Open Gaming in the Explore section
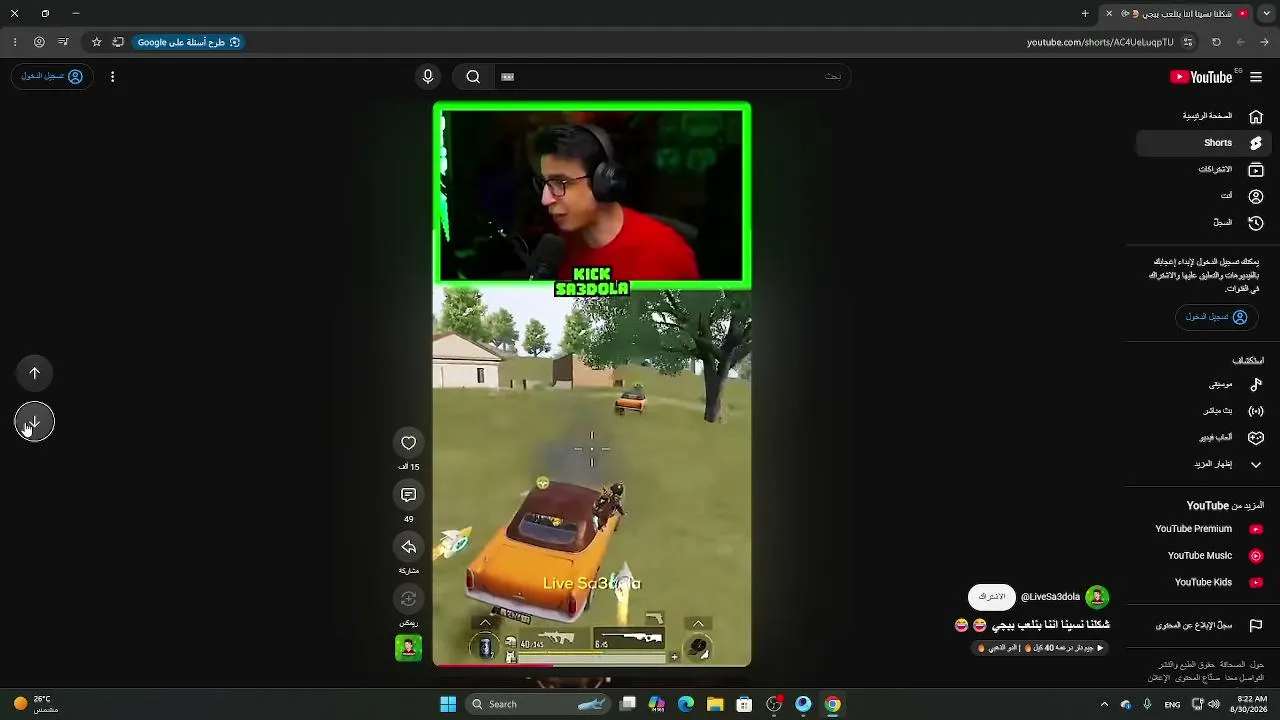 tap(1204, 438)
